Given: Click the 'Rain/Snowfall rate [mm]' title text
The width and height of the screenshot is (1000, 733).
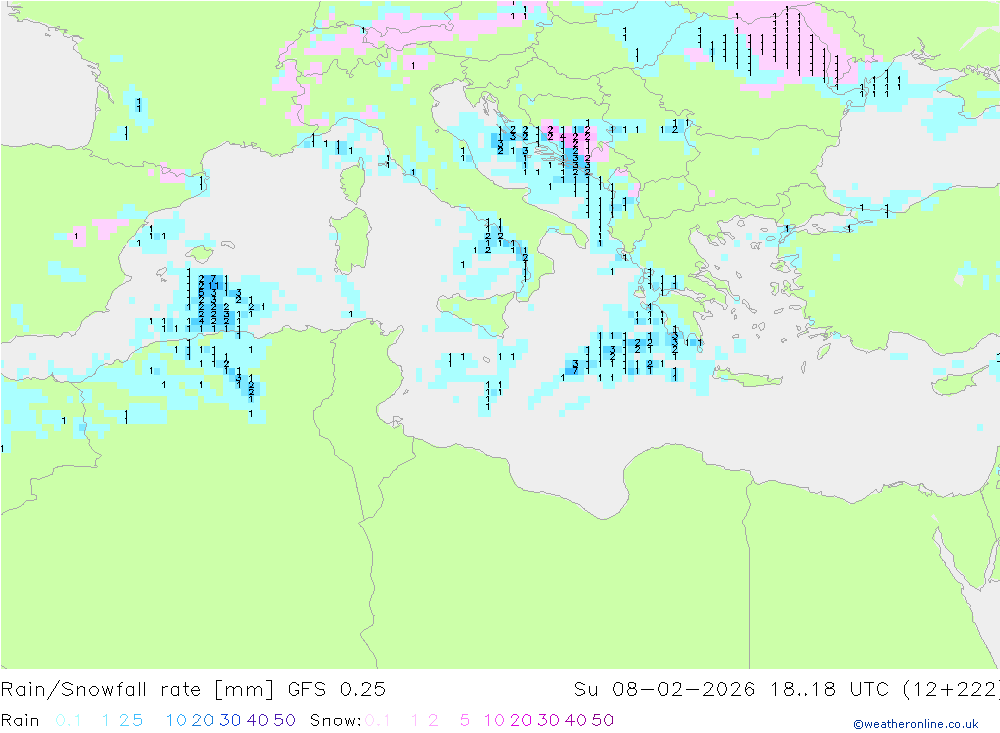Looking at the screenshot, I should 137,690.
